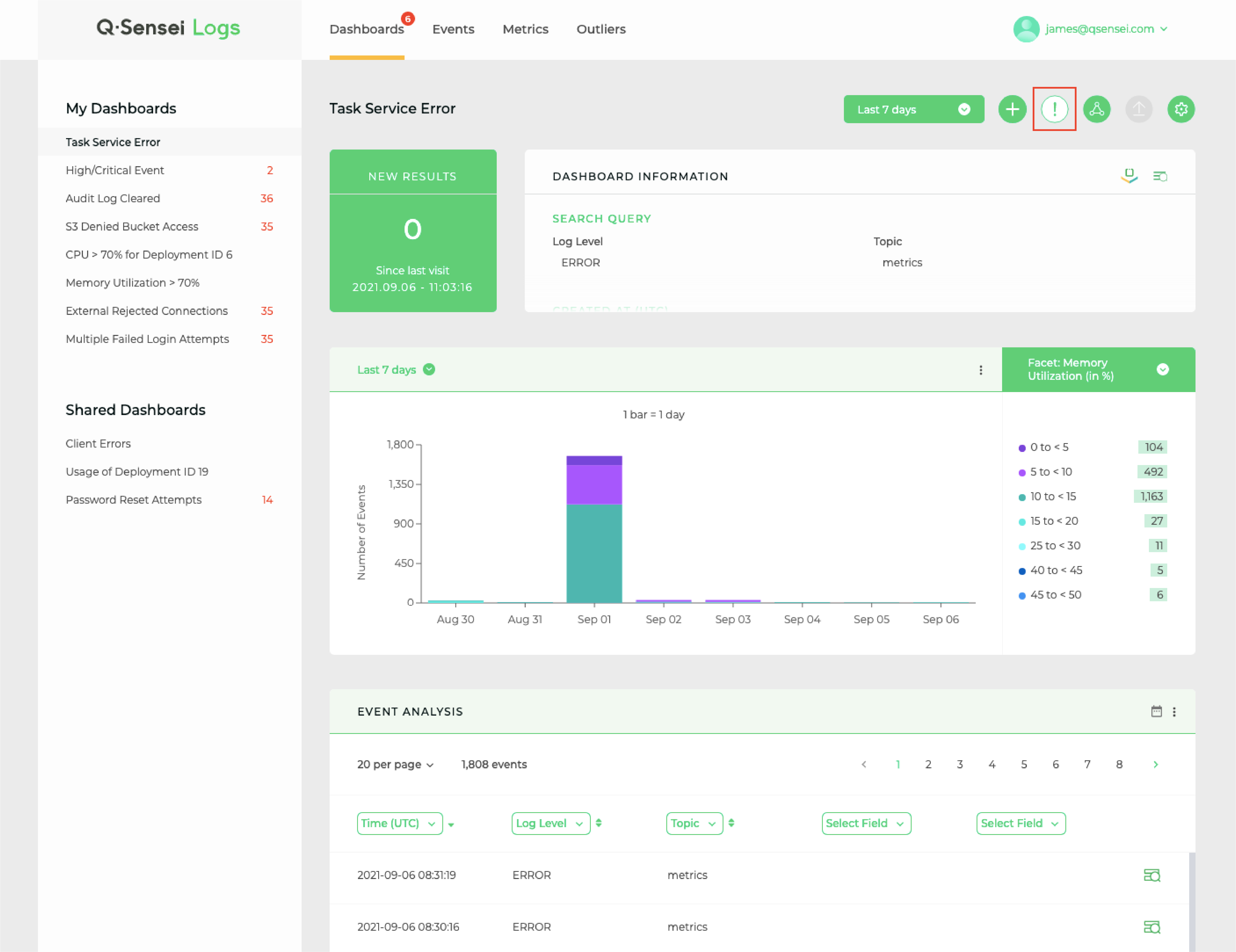
Task: Open dashboard settings gear icon
Action: pyautogui.click(x=1181, y=109)
